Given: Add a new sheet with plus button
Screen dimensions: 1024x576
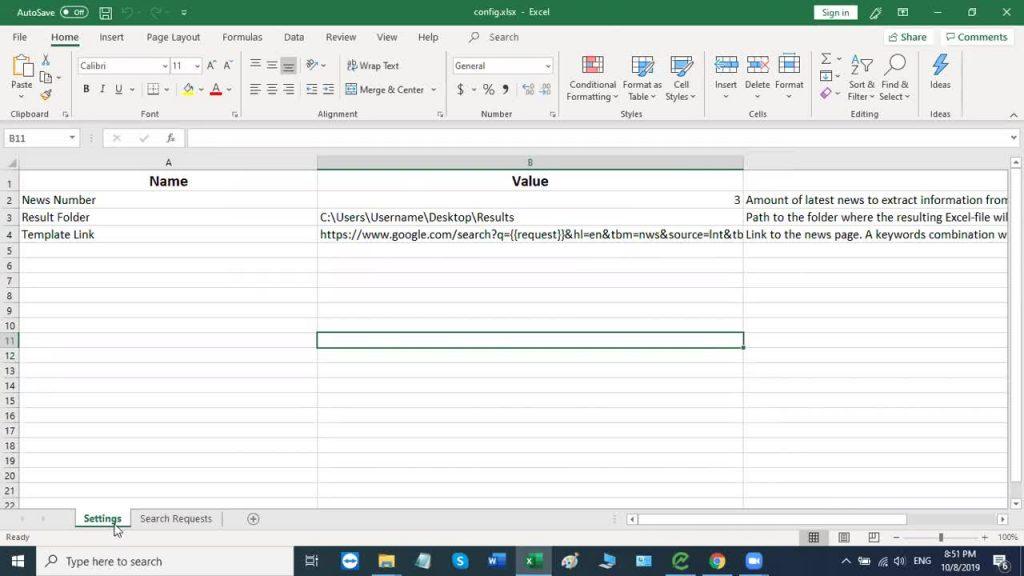Looking at the screenshot, I should click(253, 519).
